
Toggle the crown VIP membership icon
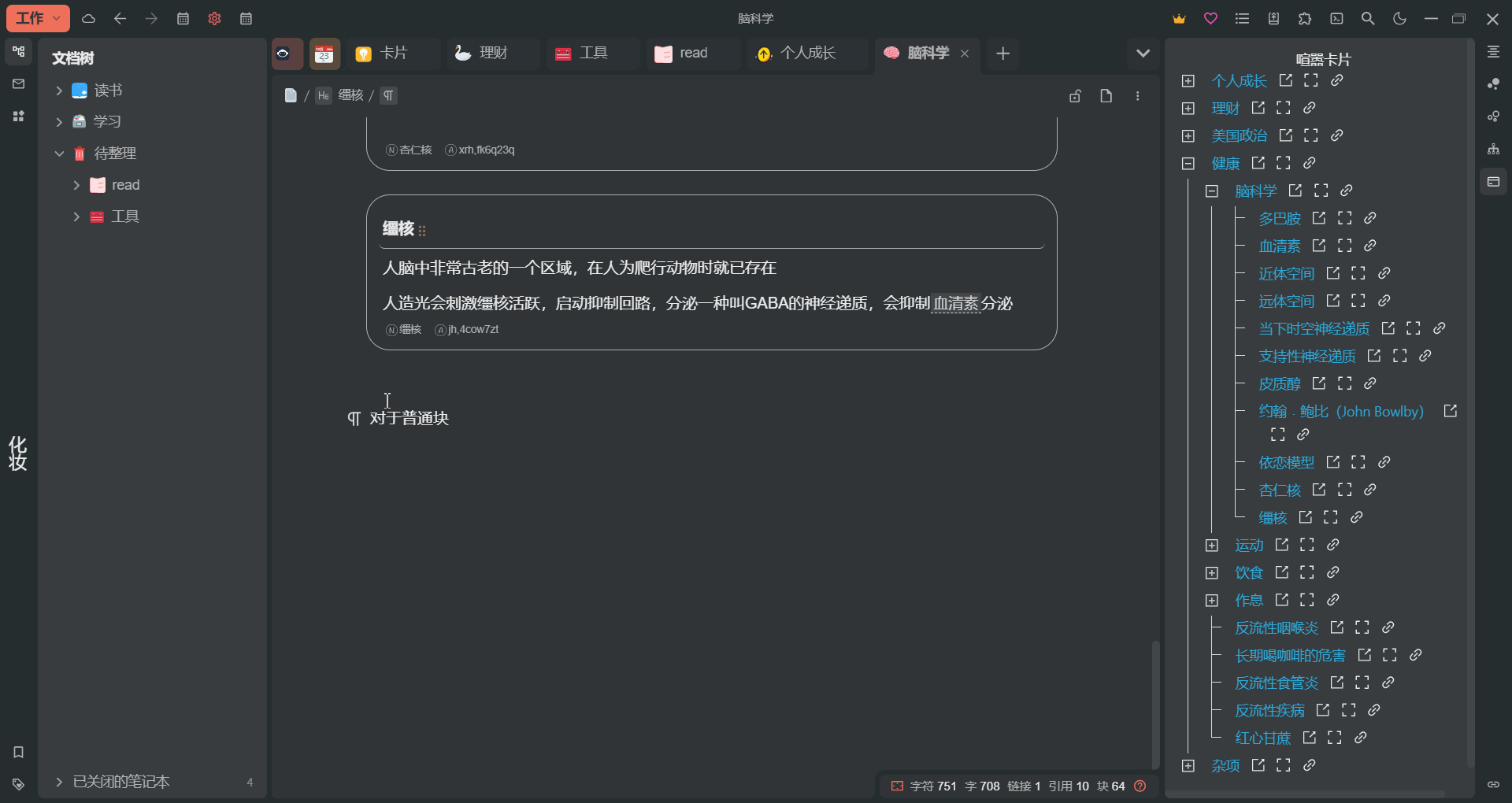point(1179,18)
